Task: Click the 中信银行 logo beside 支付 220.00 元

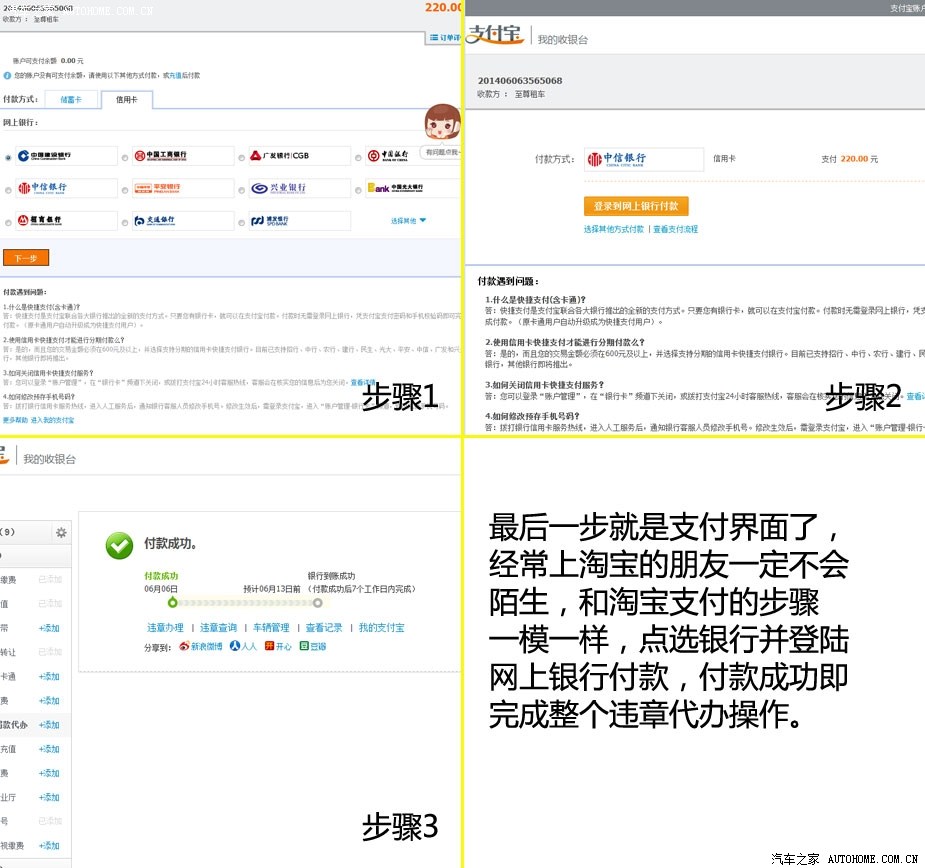Action: [x=616, y=159]
